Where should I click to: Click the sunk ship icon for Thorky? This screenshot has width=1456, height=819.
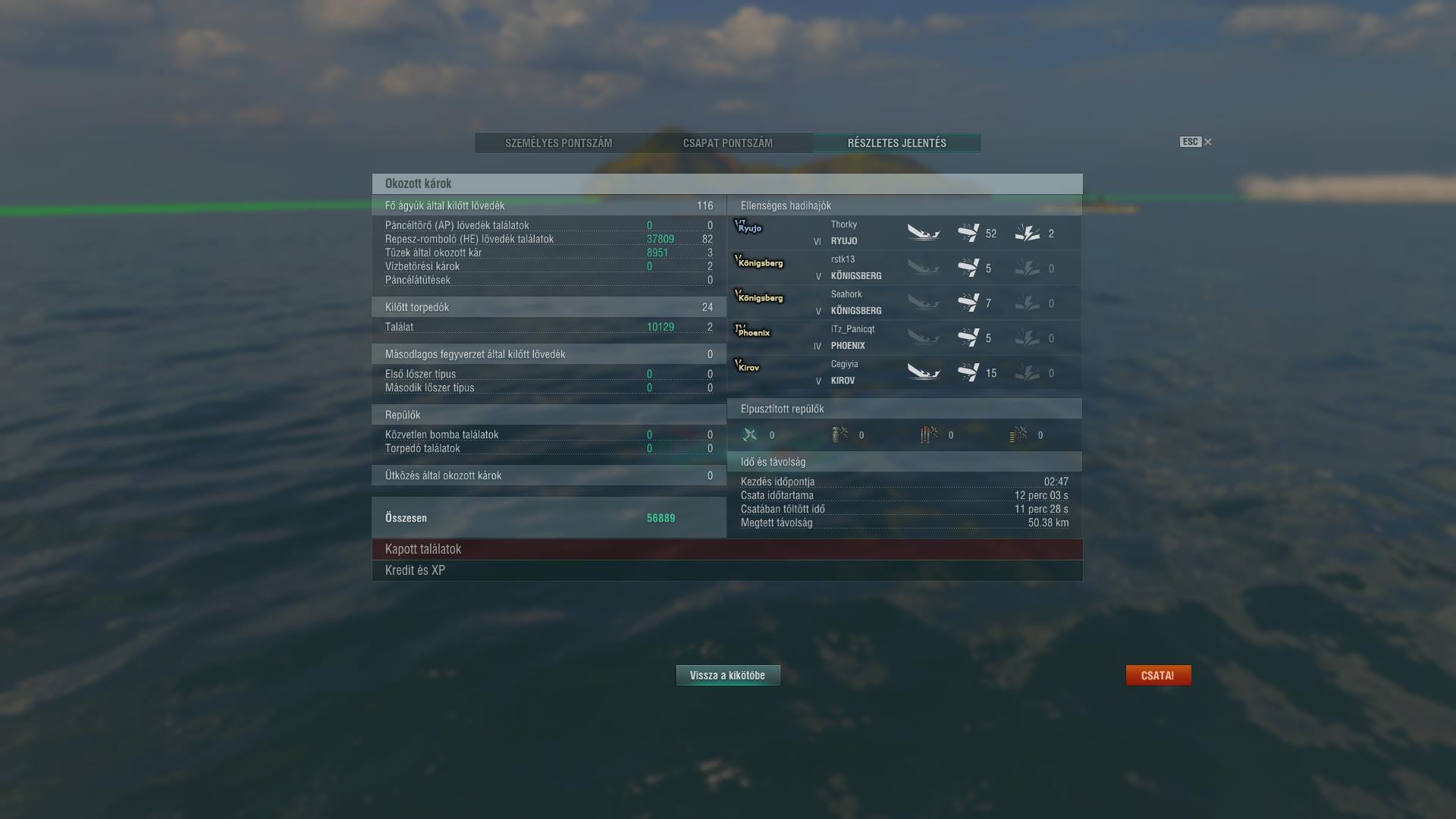point(924,233)
